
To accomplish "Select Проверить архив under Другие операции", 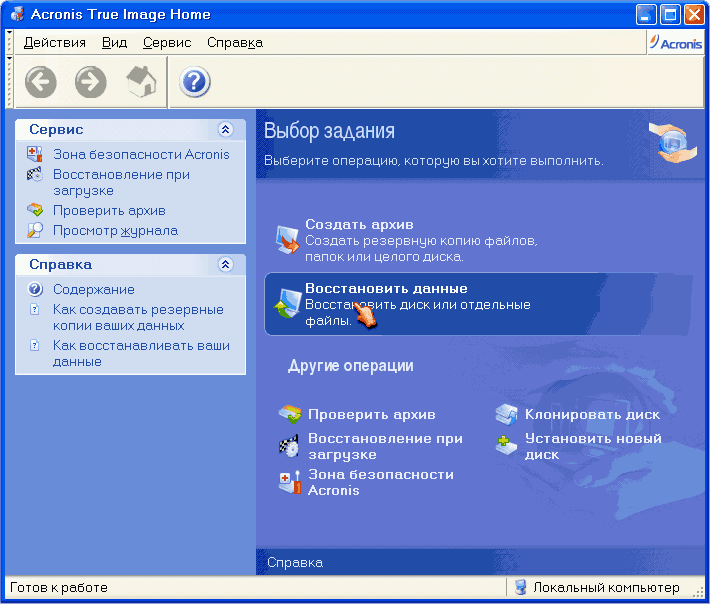I will click(372, 414).
